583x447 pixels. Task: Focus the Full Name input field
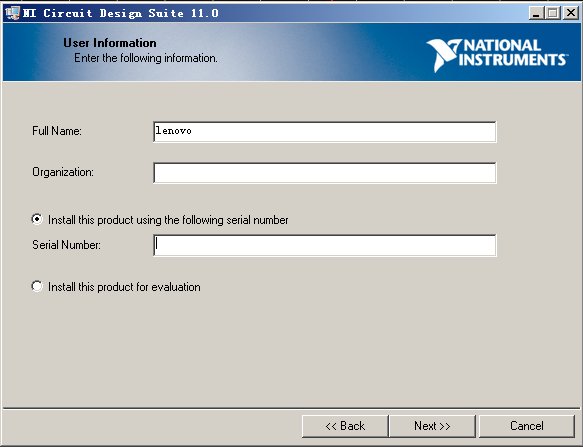325,131
